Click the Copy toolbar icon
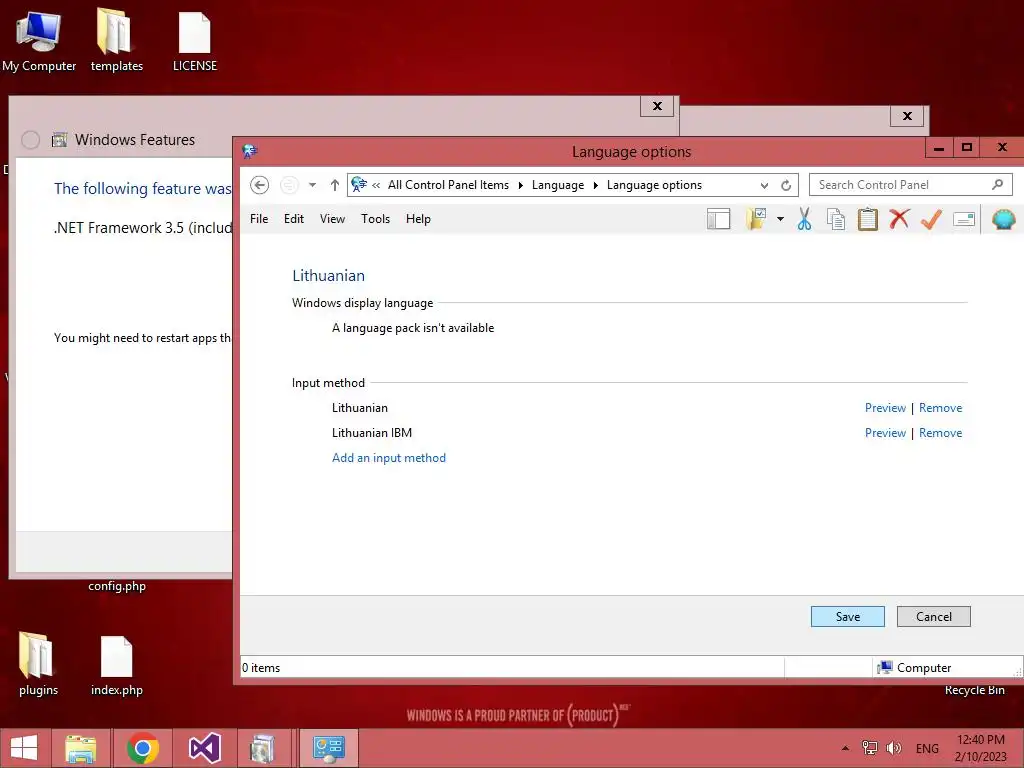Viewport: 1024px width, 768px height. pyautogui.click(x=836, y=219)
